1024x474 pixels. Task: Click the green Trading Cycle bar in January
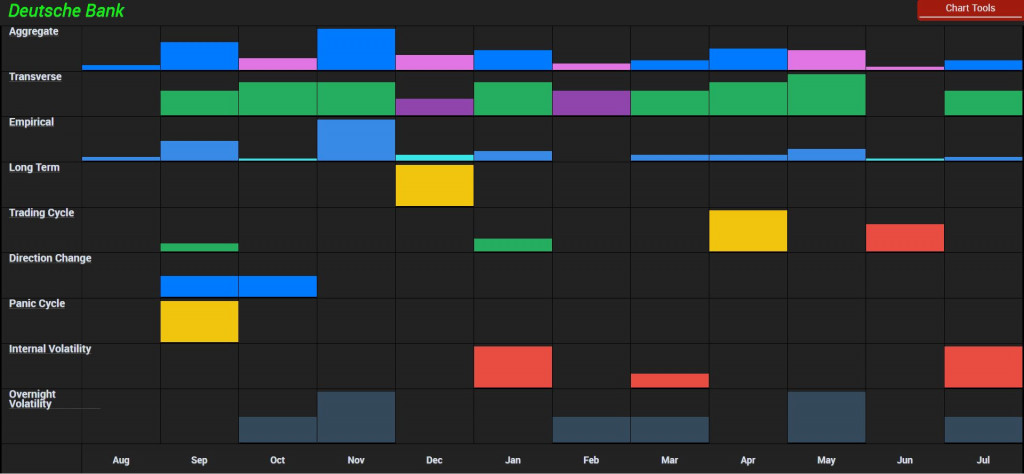click(513, 245)
